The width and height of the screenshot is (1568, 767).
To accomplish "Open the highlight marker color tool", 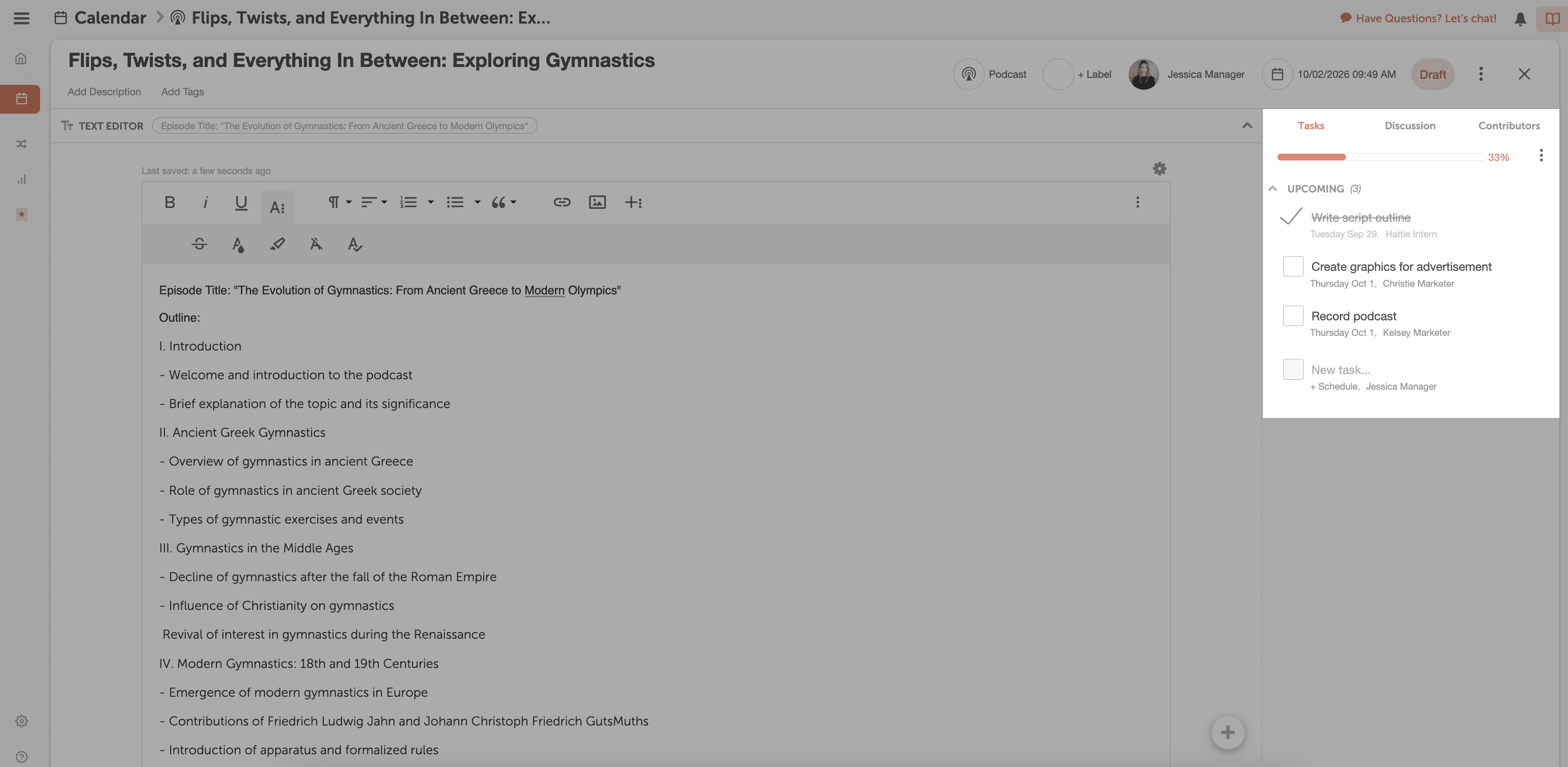I will pyautogui.click(x=277, y=244).
